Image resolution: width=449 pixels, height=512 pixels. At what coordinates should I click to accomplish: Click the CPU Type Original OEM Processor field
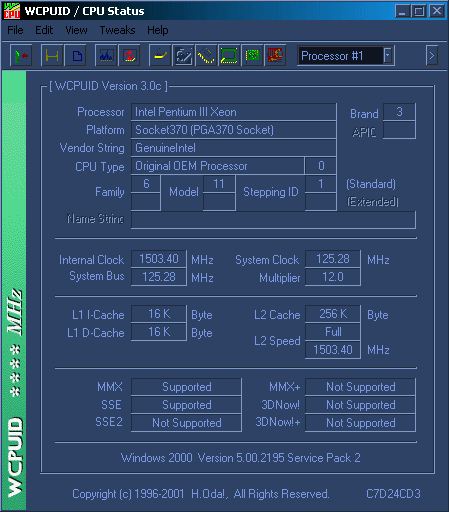point(218,166)
